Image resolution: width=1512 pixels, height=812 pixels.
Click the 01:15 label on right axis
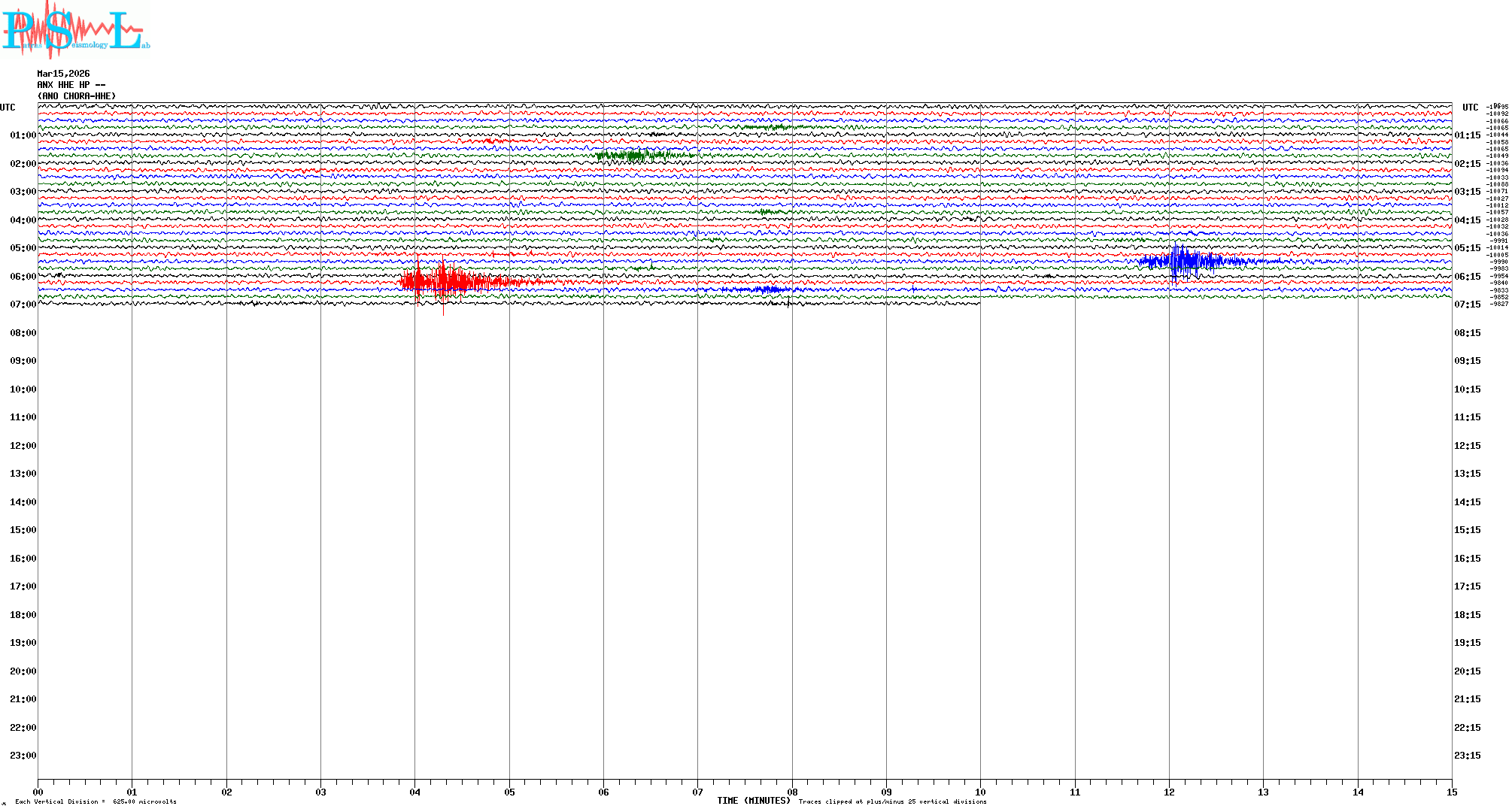[x=1467, y=135]
